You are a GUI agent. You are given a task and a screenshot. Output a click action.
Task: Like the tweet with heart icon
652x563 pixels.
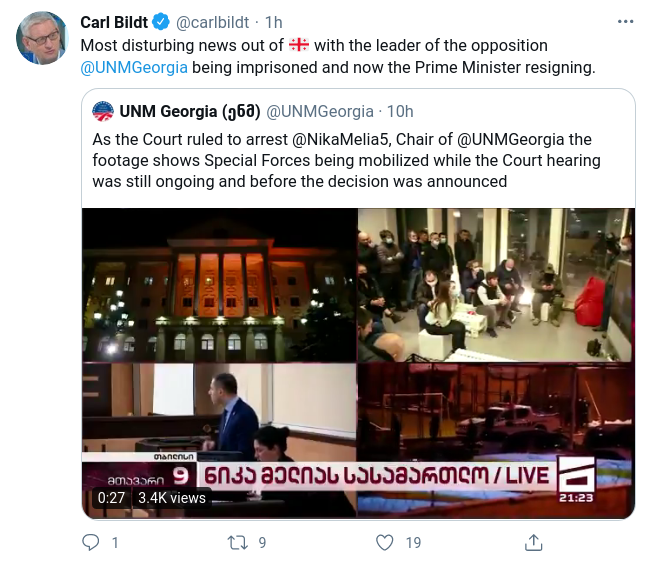pos(386,542)
